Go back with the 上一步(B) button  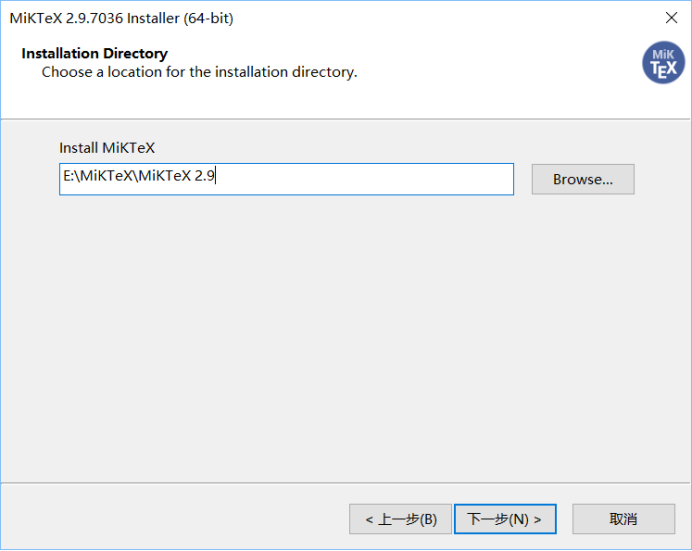pyautogui.click(x=400, y=519)
